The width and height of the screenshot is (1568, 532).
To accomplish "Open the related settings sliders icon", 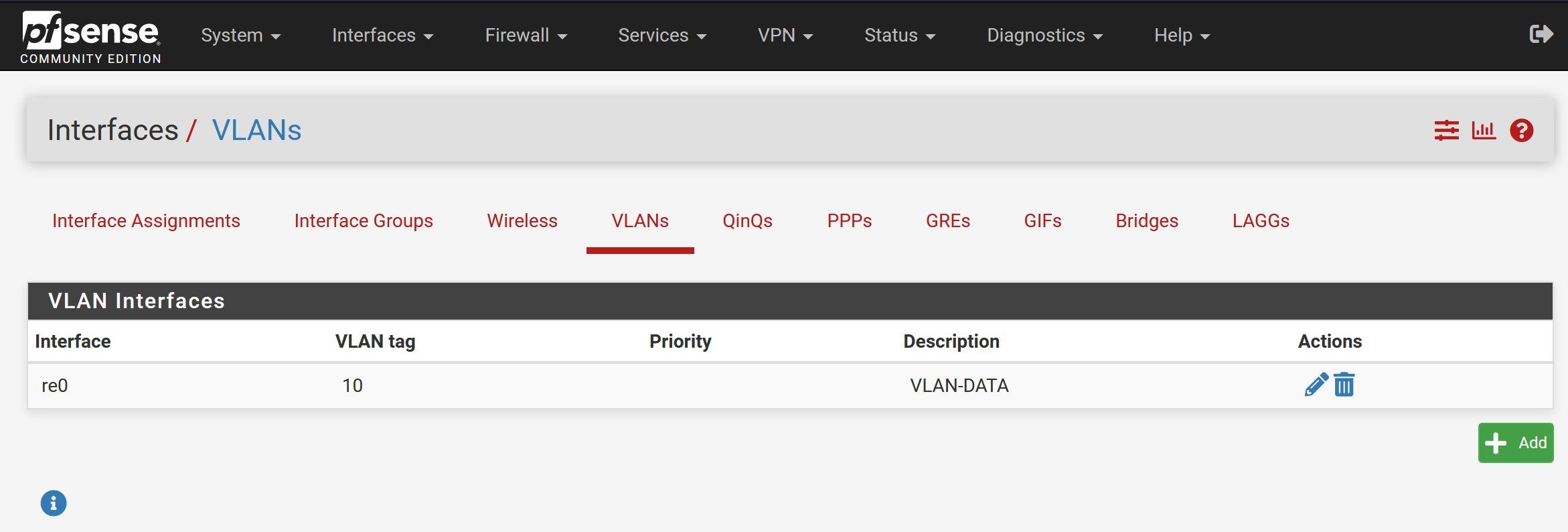I will pyautogui.click(x=1446, y=130).
